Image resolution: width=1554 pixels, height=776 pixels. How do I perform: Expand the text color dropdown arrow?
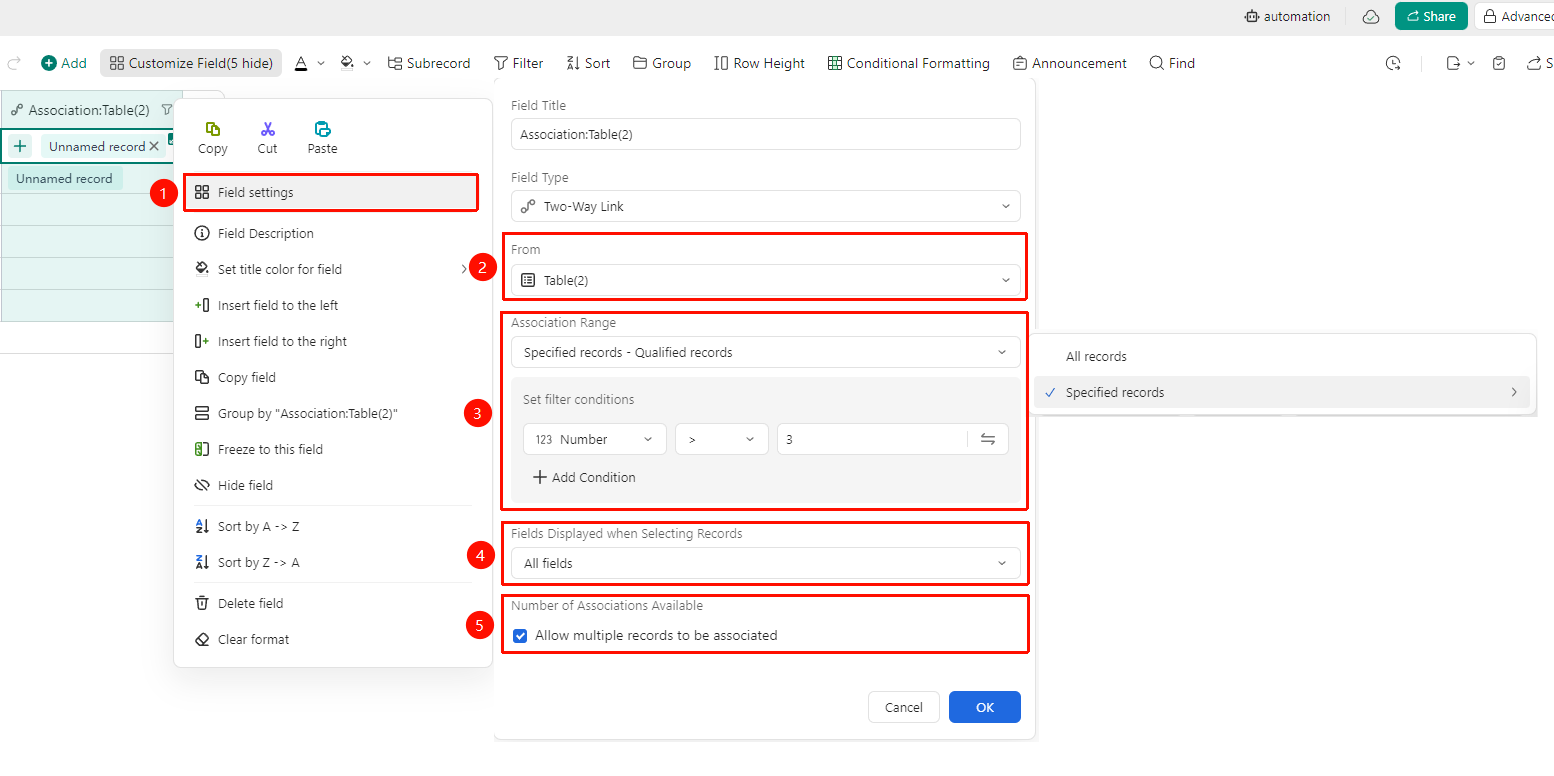[321, 63]
